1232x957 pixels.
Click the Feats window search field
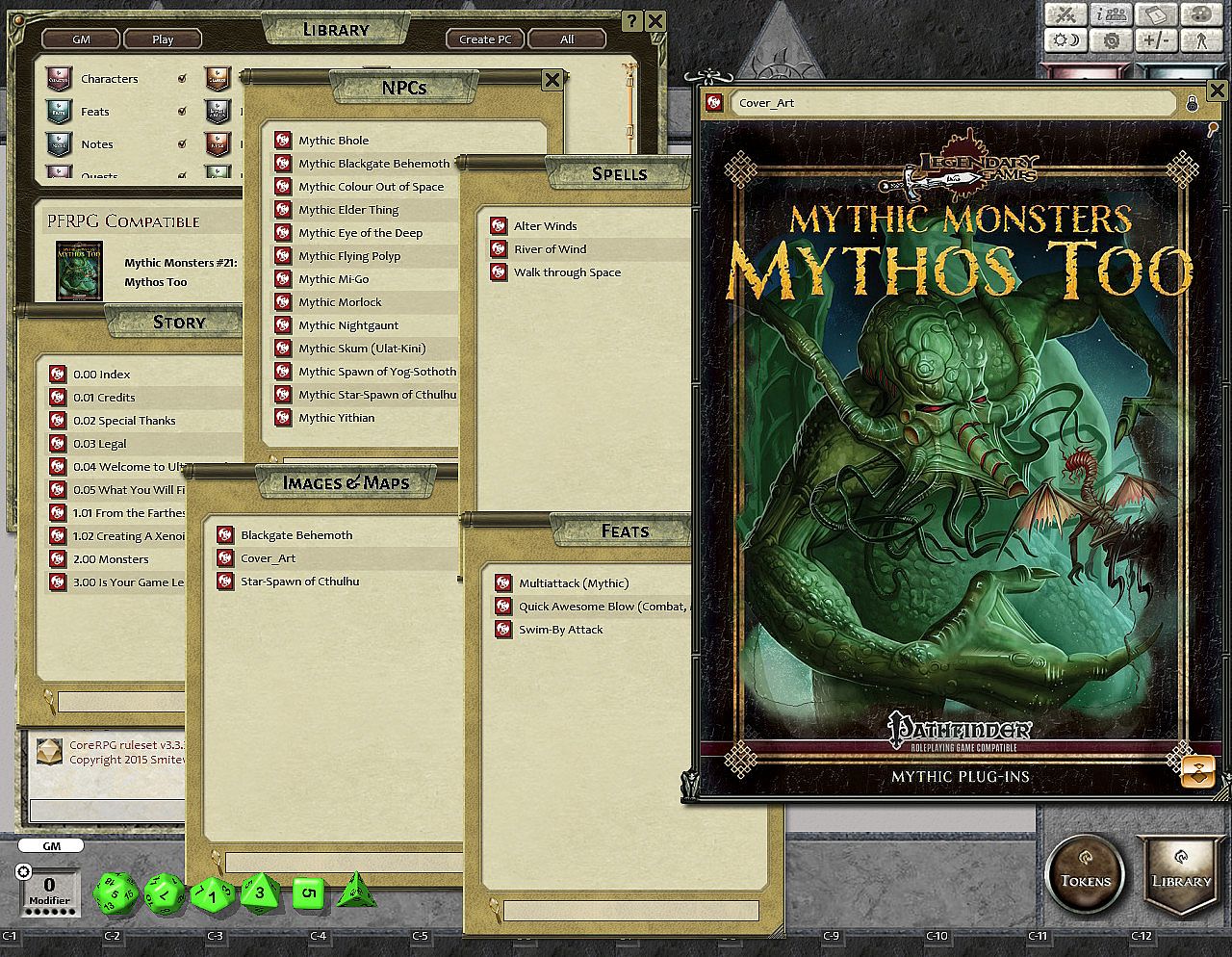point(630,910)
